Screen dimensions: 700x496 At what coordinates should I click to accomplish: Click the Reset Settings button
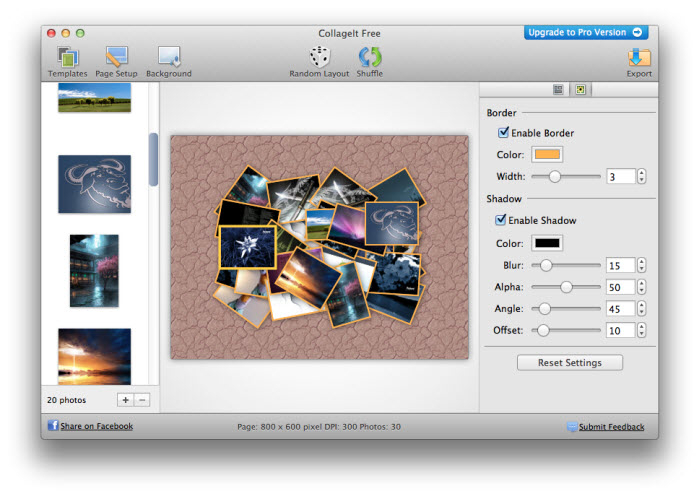click(569, 362)
